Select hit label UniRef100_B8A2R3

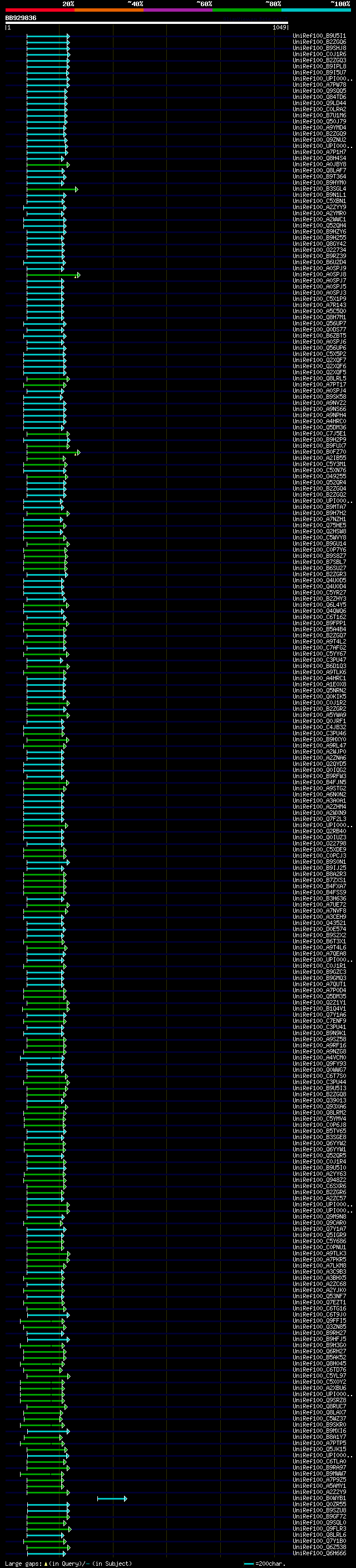coord(319,874)
